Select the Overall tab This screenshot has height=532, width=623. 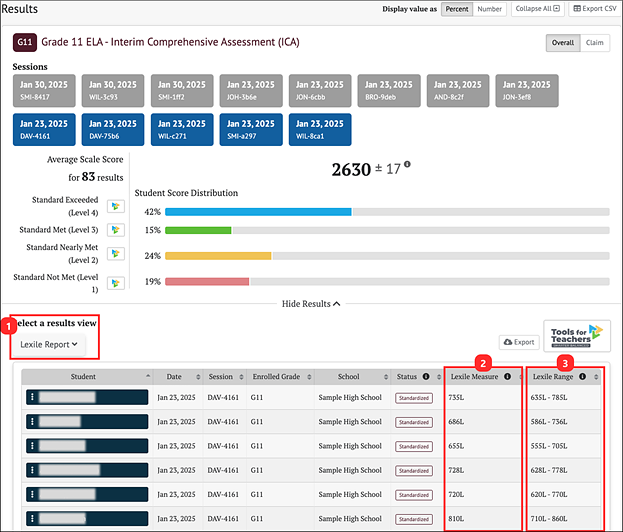point(563,43)
